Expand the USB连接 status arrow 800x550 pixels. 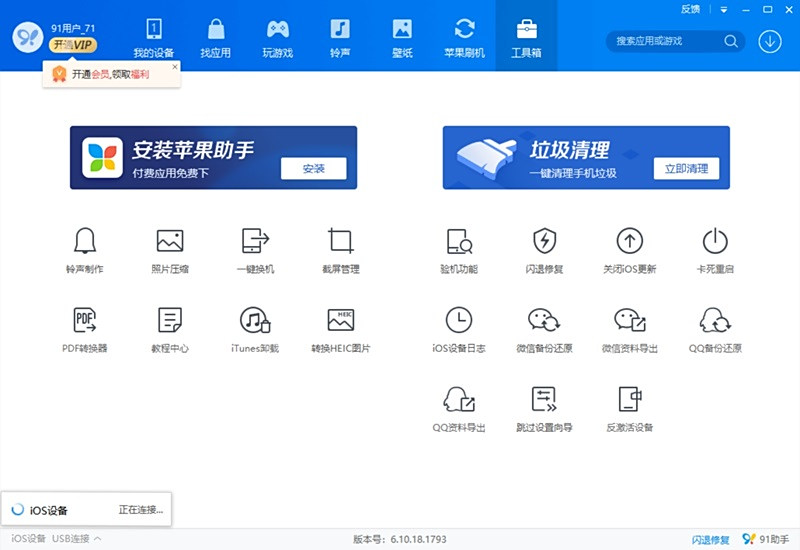coord(97,539)
